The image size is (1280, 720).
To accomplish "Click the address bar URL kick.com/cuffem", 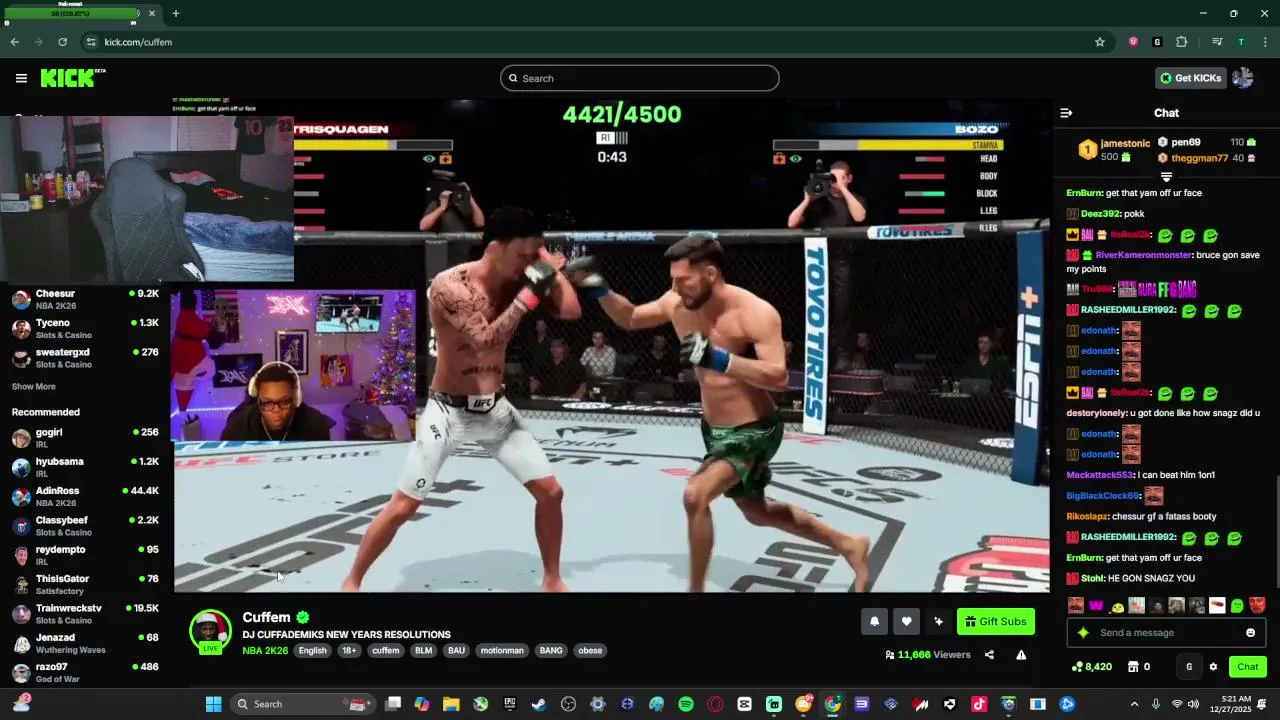I will tap(138, 42).
